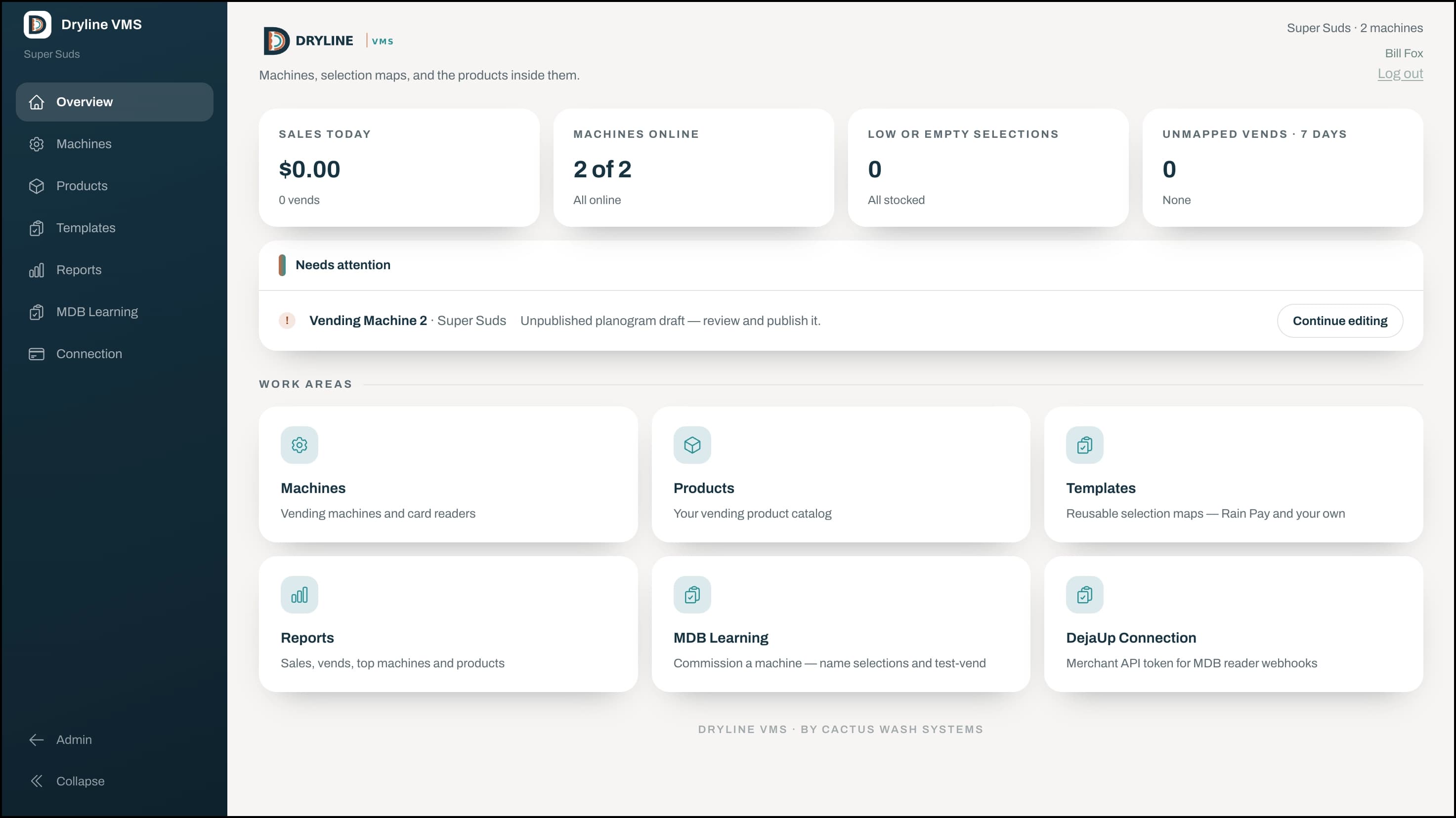1456x818 pixels.
Task: Click the Reports work area chart icon
Action: [300, 595]
